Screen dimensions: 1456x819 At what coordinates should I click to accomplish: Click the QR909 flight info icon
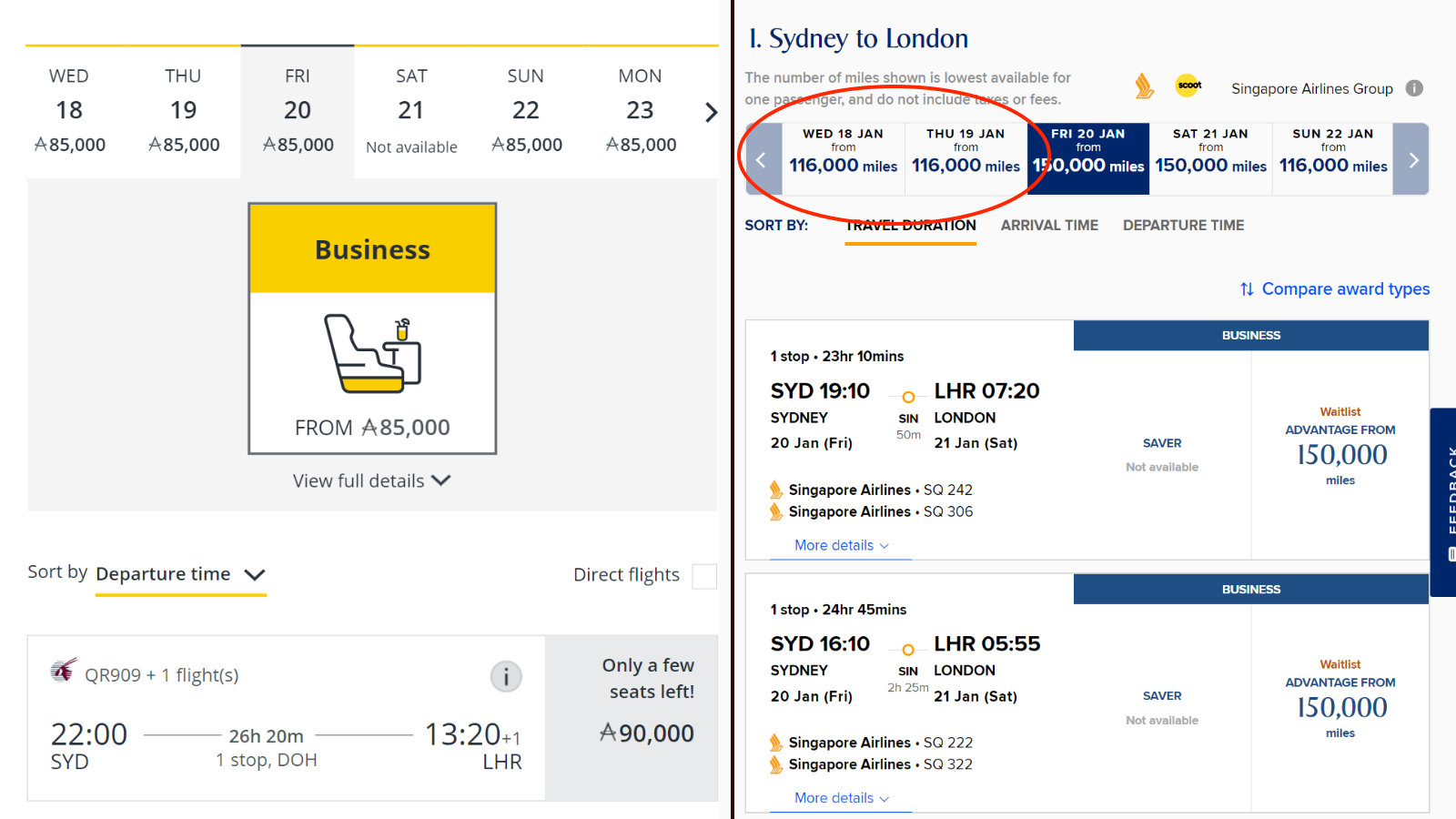point(506,676)
